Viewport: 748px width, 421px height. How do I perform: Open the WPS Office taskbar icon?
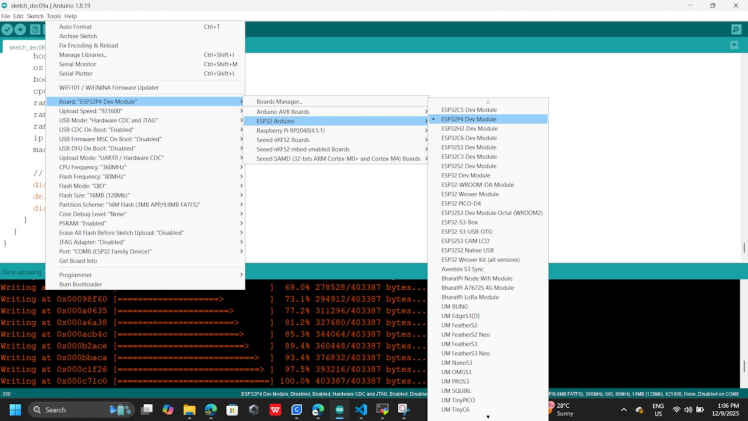pos(275,410)
